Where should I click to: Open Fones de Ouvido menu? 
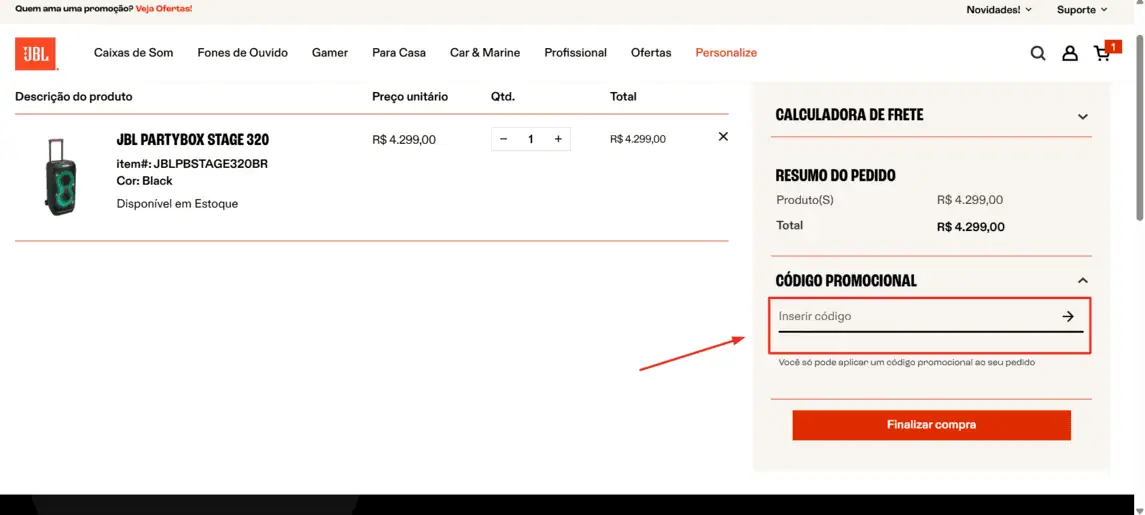[x=242, y=53]
